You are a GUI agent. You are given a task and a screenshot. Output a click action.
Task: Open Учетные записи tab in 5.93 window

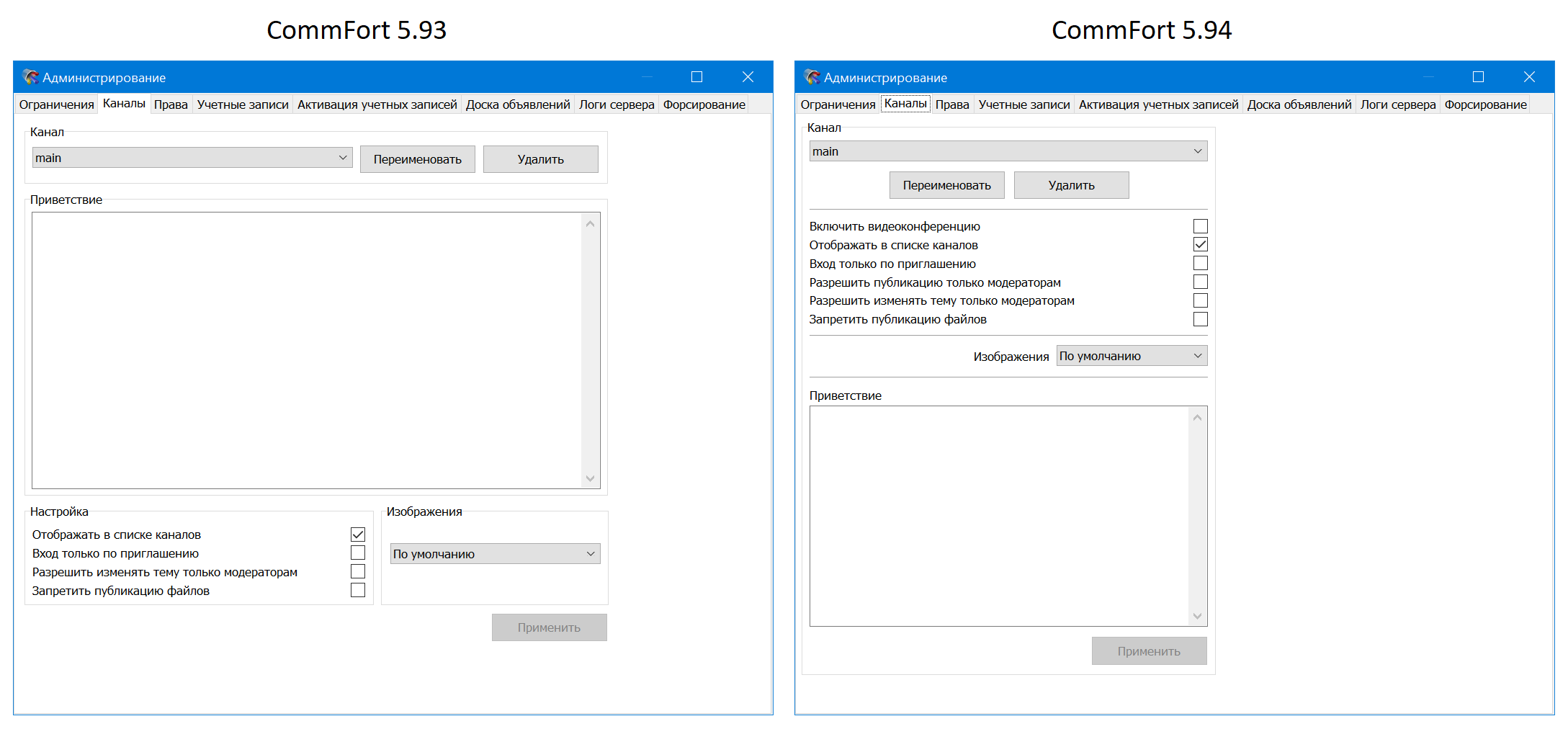(x=243, y=104)
